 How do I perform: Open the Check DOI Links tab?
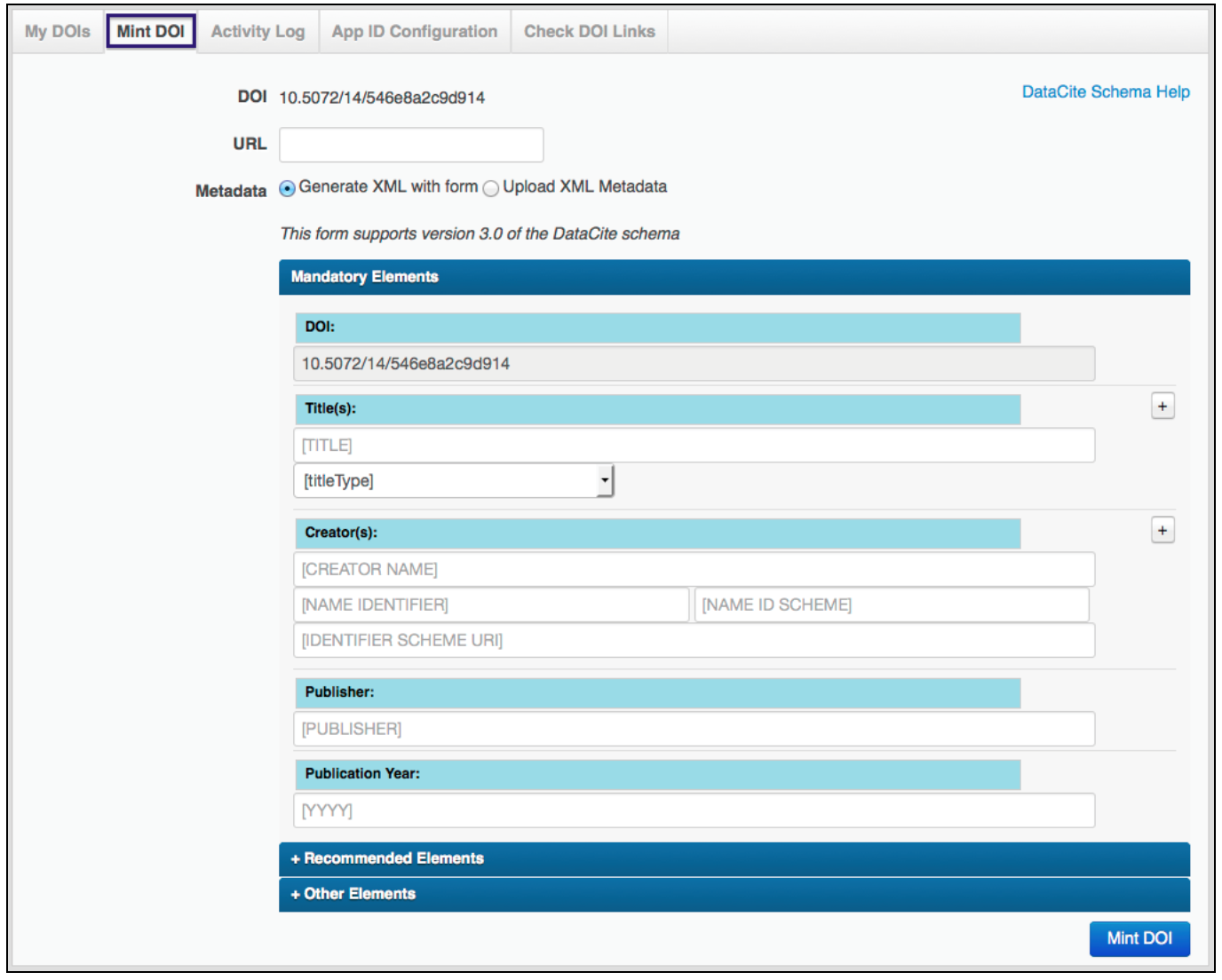coord(589,31)
